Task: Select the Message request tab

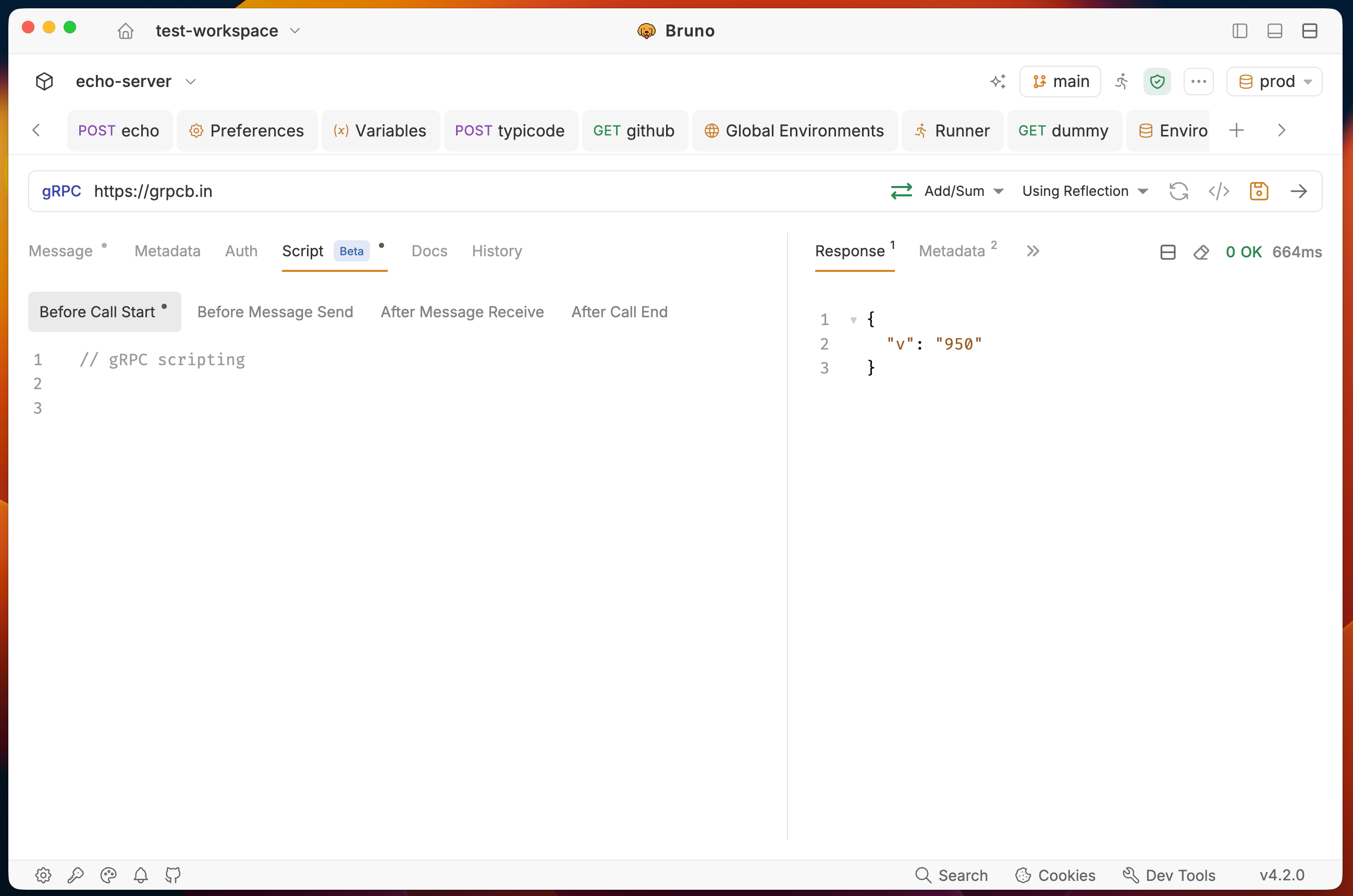Action: point(60,252)
